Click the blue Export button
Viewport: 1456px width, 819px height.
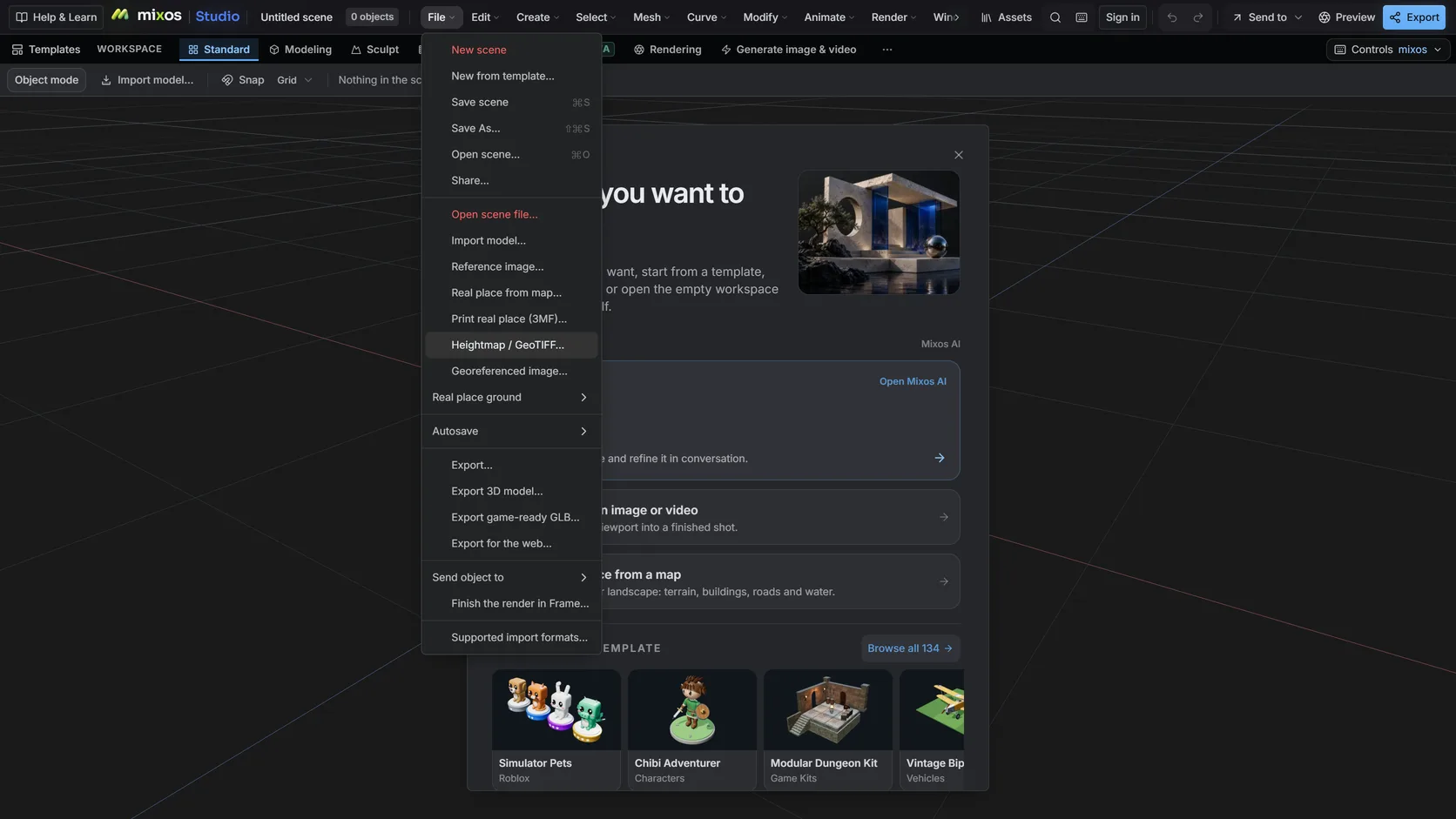click(1414, 17)
